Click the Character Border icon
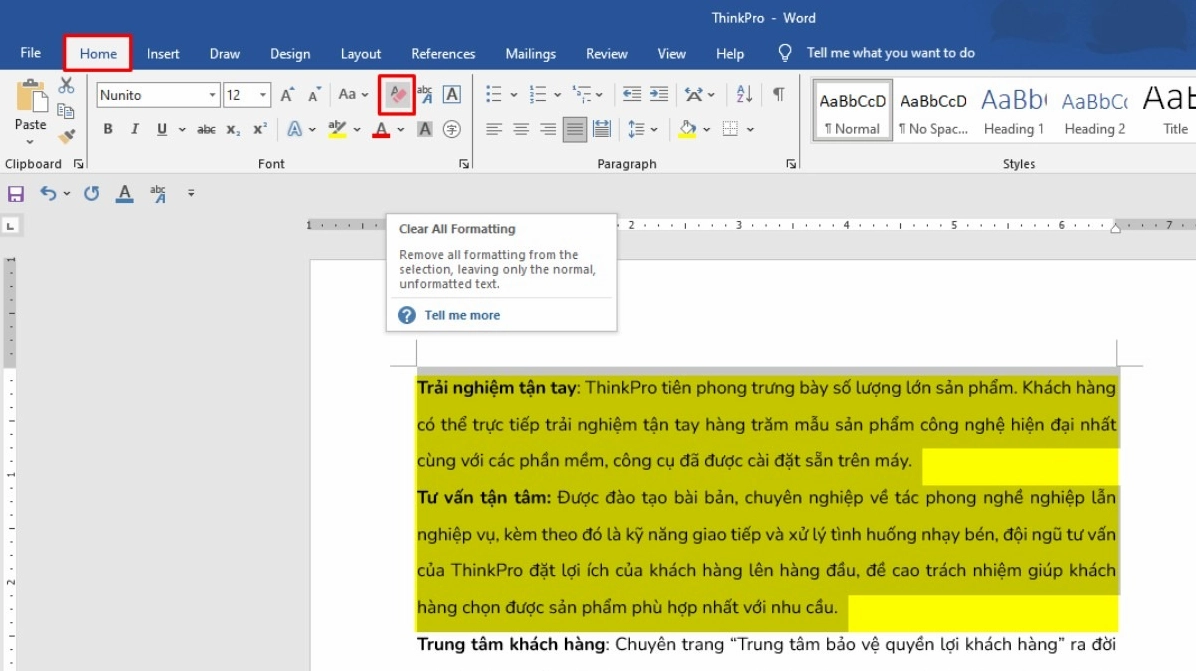The width and height of the screenshot is (1196, 671). pyautogui.click(x=452, y=95)
